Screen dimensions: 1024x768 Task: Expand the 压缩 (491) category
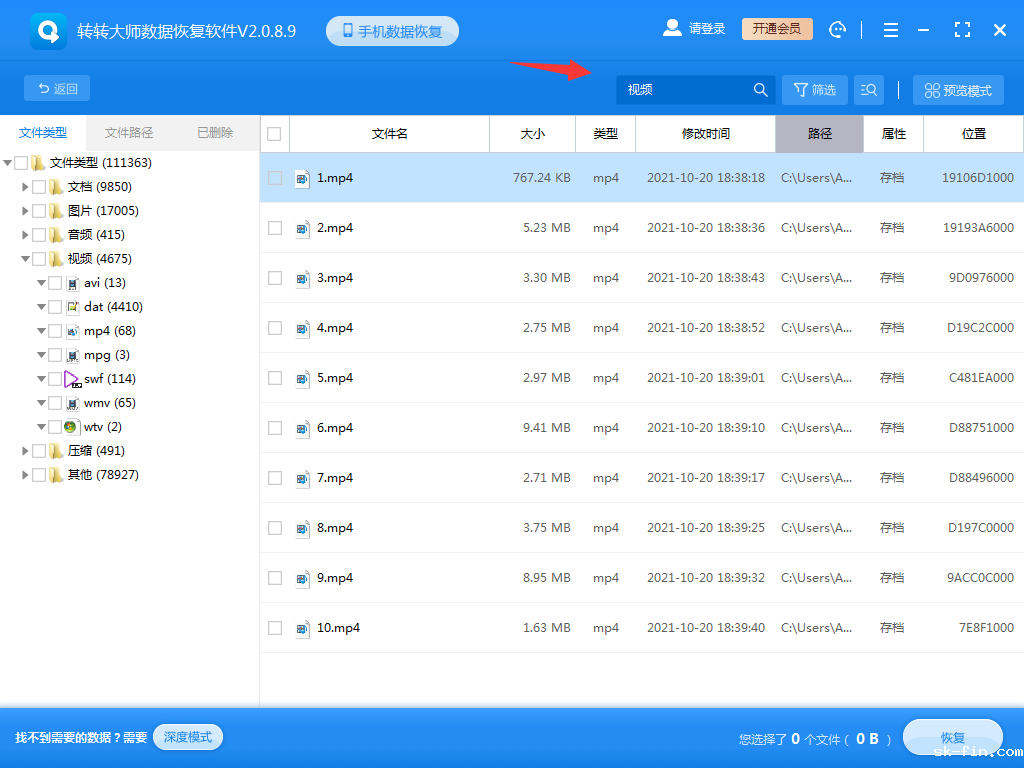click(x=25, y=450)
